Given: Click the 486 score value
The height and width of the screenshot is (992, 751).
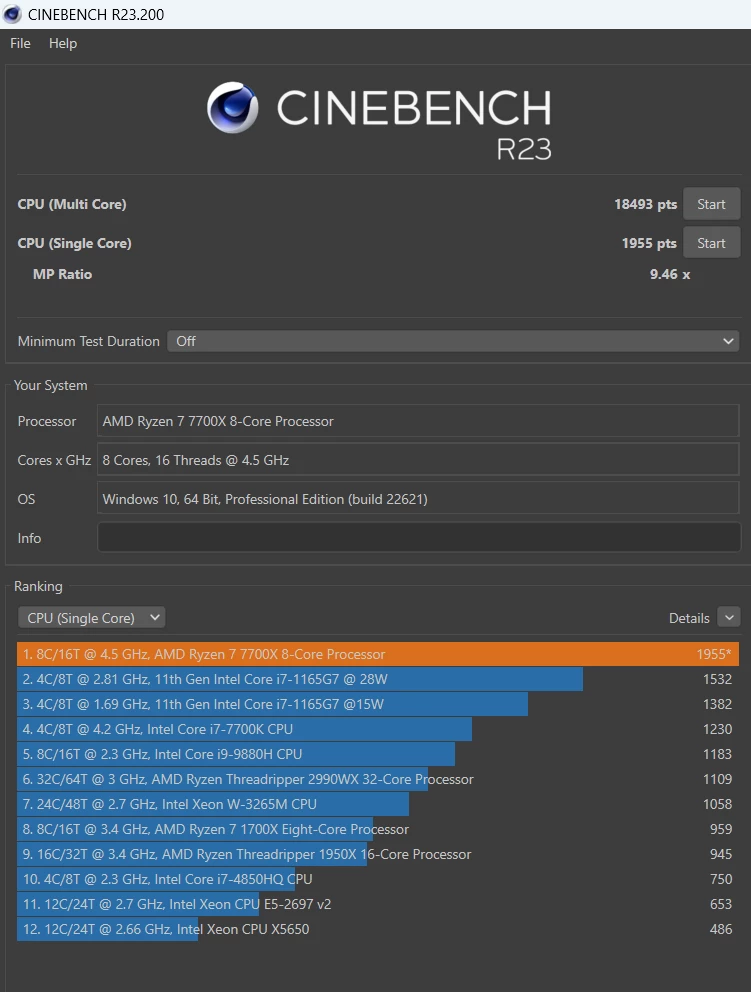Looking at the screenshot, I should click(721, 929).
